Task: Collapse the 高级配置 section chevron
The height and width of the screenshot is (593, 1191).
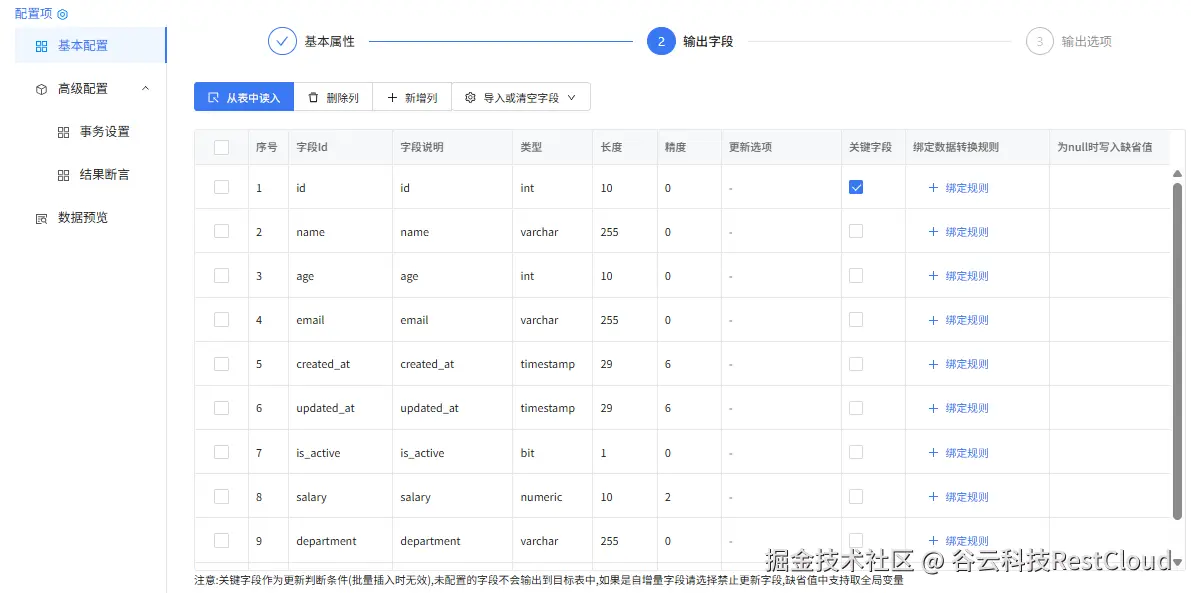Action: (146, 89)
